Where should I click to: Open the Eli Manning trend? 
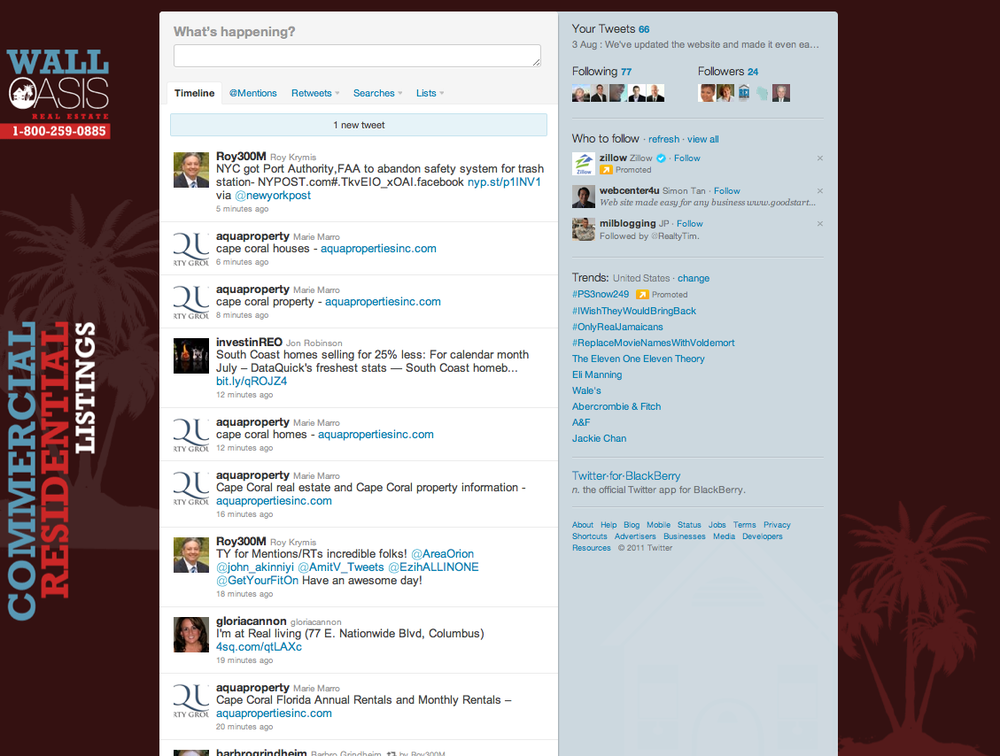tap(597, 374)
